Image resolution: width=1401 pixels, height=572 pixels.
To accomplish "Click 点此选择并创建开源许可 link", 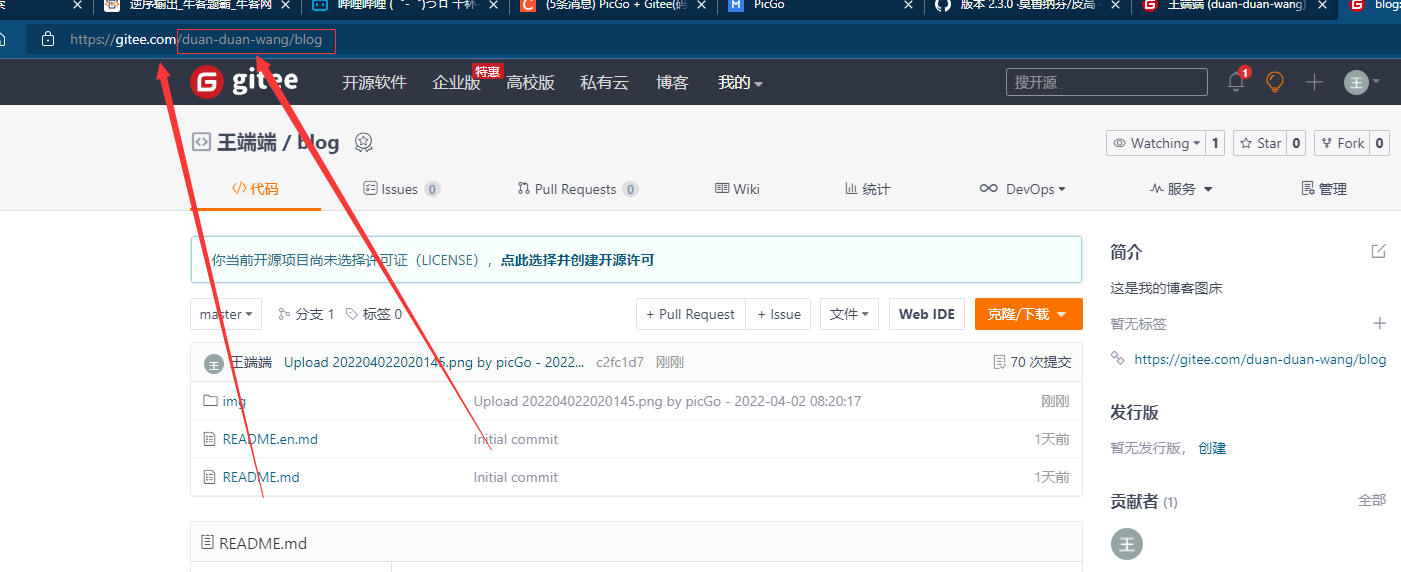I will pos(577,260).
